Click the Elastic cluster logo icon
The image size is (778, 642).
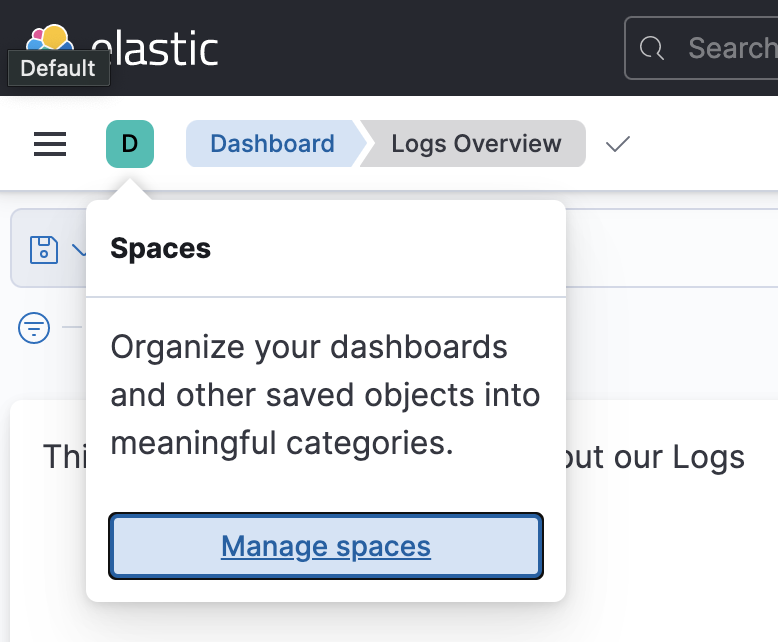pyautogui.click(x=50, y=38)
